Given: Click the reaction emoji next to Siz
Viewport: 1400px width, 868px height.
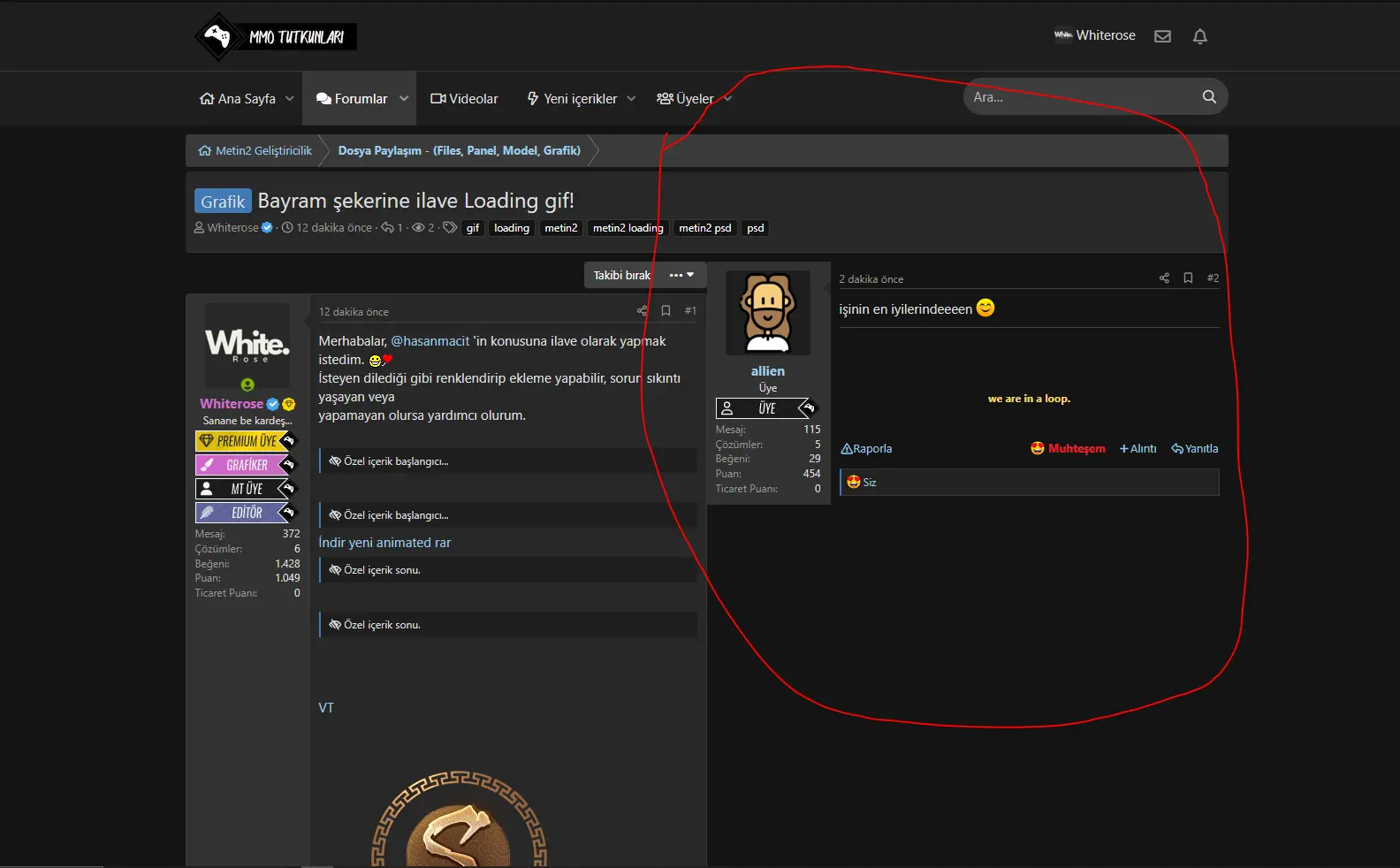Looking at the screenshot, I should [854, 482].
